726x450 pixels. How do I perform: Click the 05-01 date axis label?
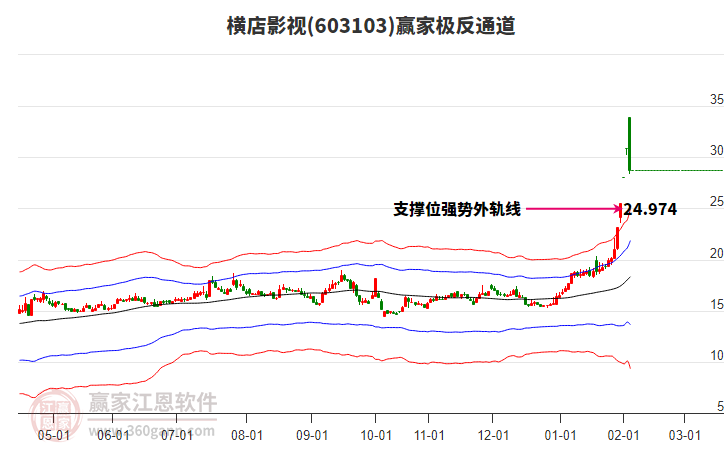[54, 436]
